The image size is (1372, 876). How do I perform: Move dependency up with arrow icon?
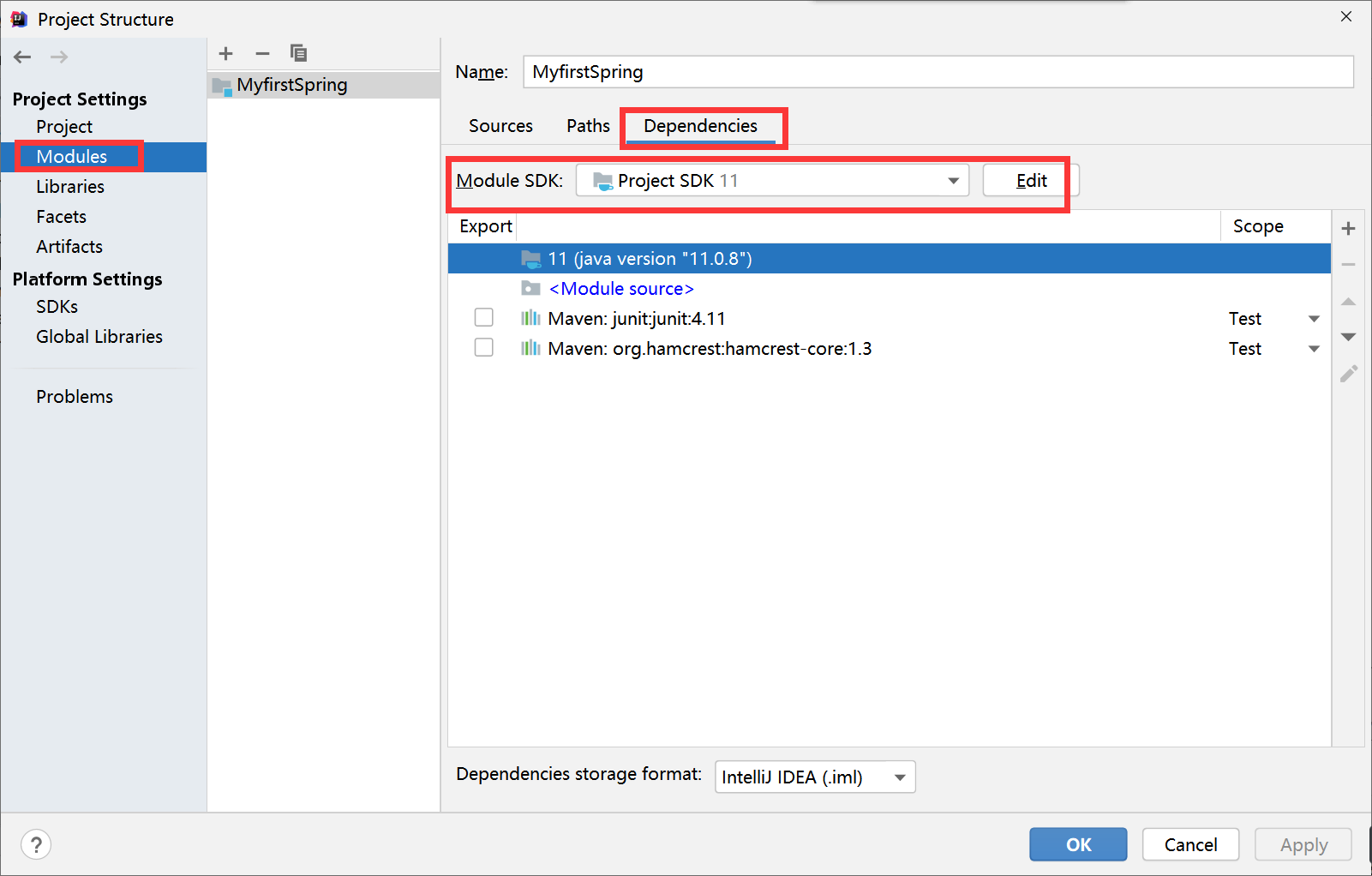(x=1348, y=302)
